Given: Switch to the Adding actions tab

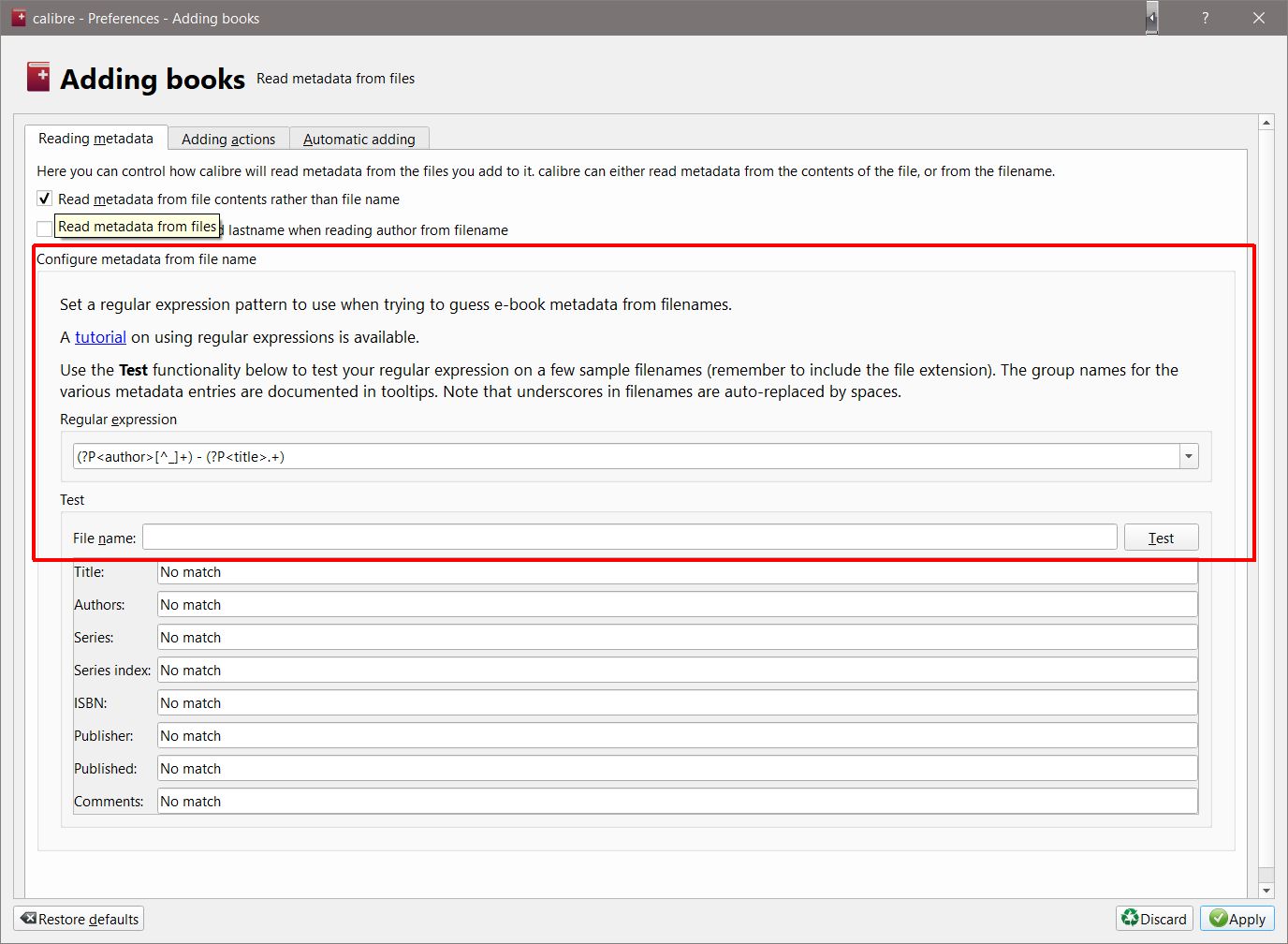Looking at the screenshot, I should [x=228, y=139].
